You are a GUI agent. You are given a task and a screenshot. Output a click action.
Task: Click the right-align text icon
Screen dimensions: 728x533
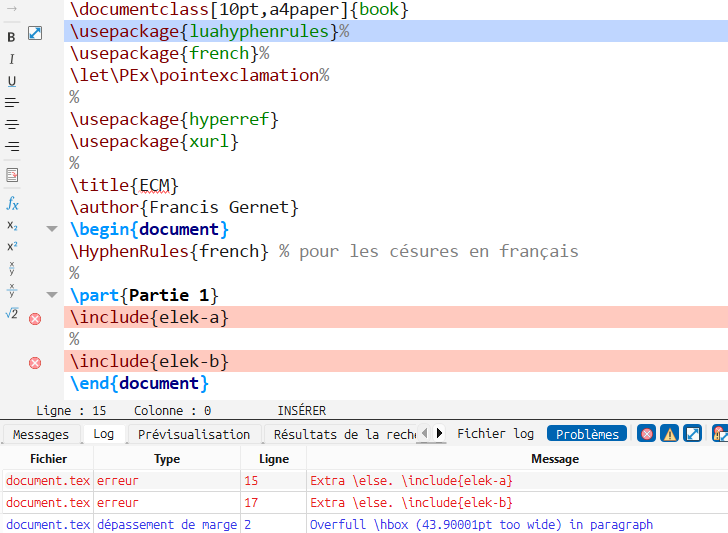click(x=12, y=146)
